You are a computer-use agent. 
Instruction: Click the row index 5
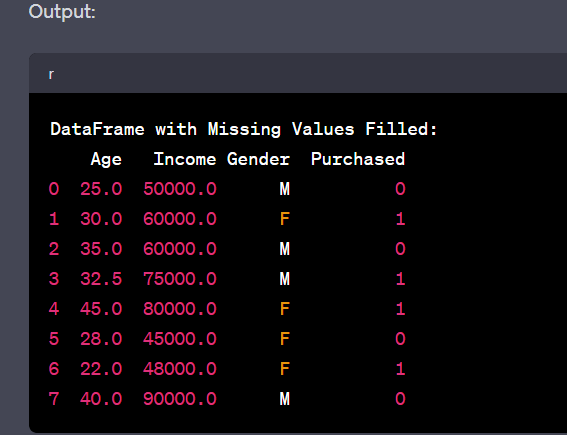[x=54, y=339]
